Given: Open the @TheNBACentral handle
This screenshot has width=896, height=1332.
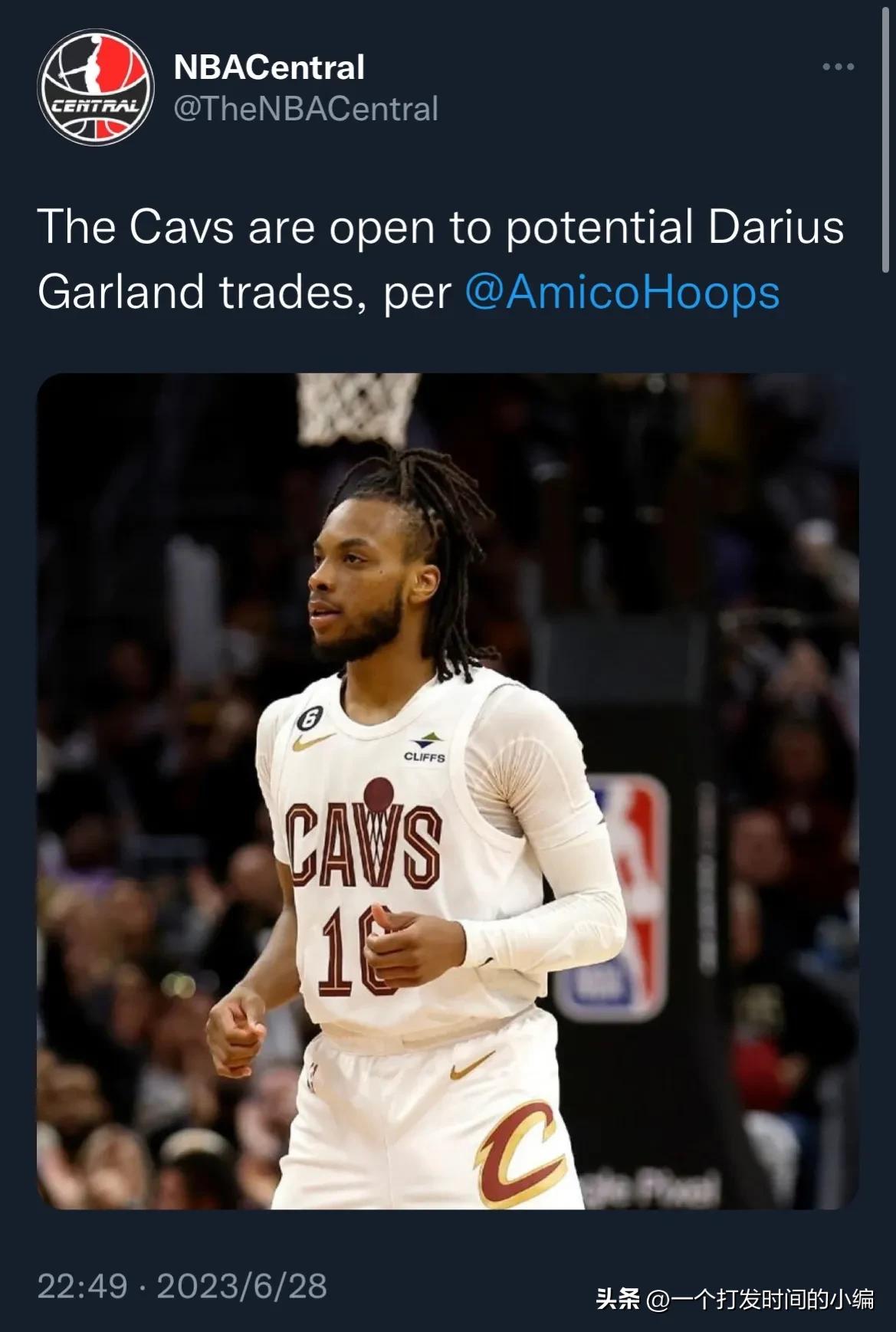Looking at the screenshot, I should pos(307,109).
